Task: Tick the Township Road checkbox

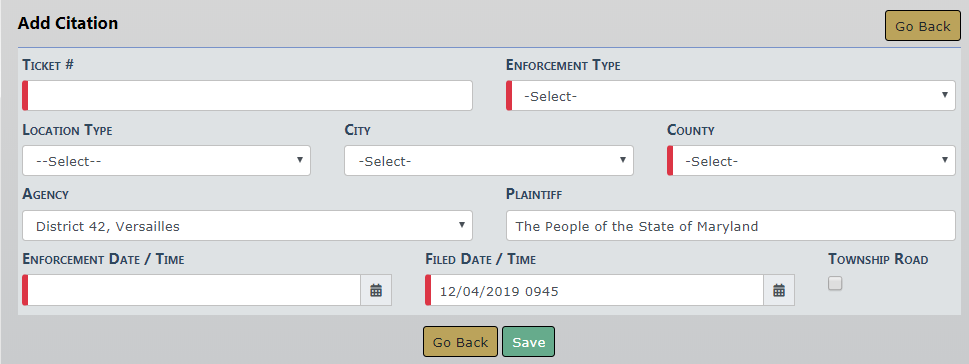Action: [835, 283]
